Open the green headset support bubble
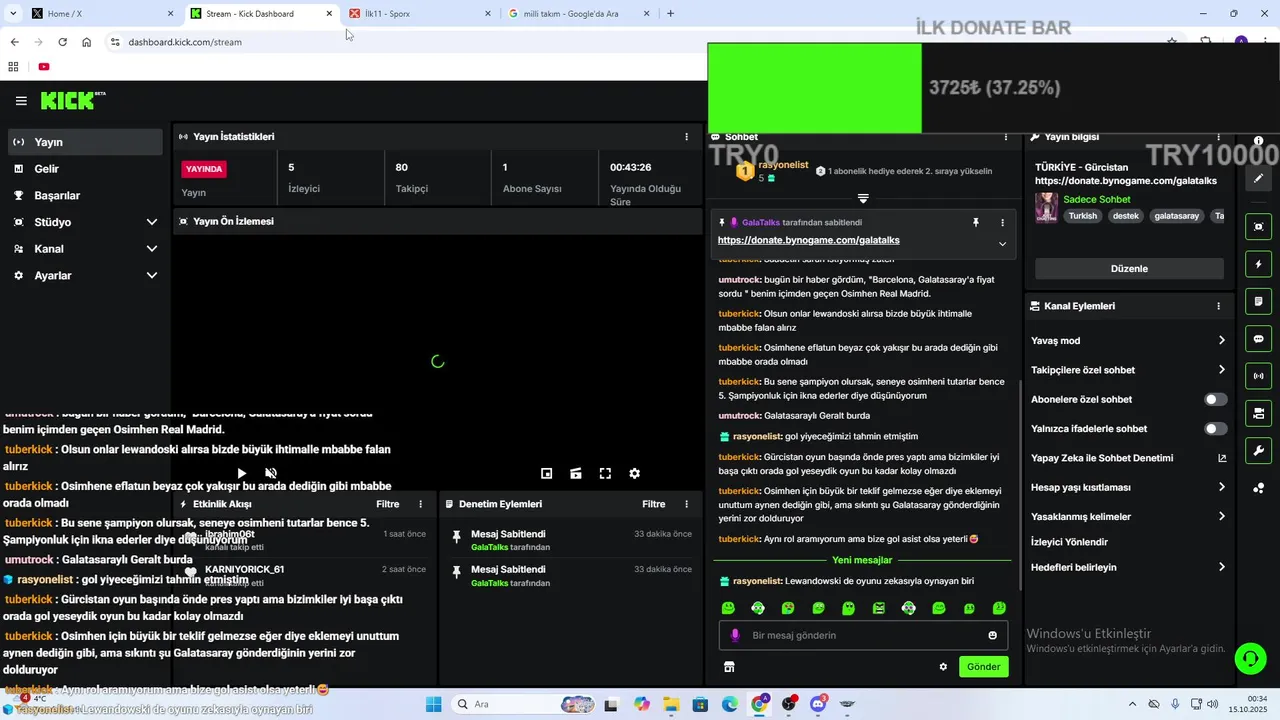This screenshot has width=1280, height=720. [1250, 658]
